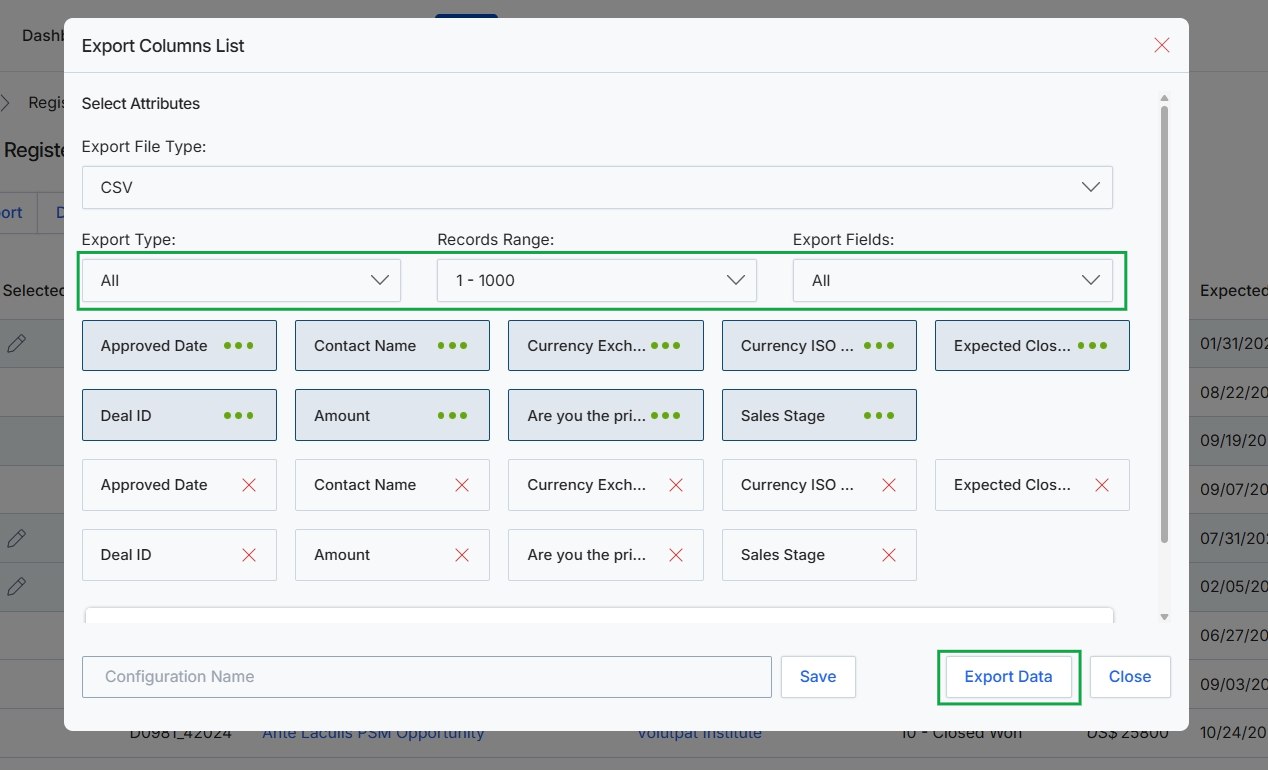Click the Export Columns List title
The height and width of the screenshot is (770, 1268).
pyautogui.click(x=163, y=45)
